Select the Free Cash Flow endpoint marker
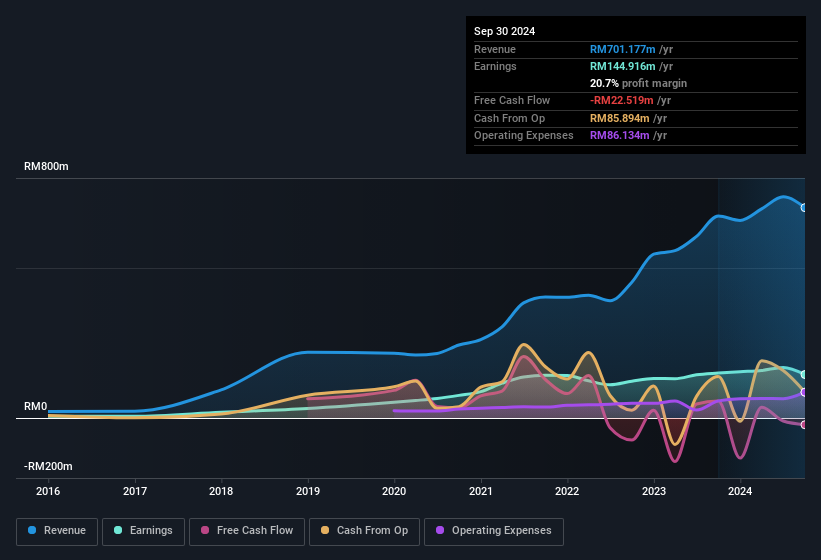 804,425
